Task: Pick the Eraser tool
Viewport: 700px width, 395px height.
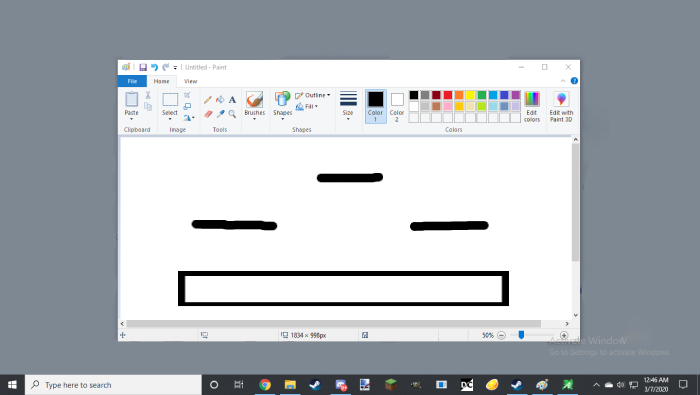Action: (208, 114)
